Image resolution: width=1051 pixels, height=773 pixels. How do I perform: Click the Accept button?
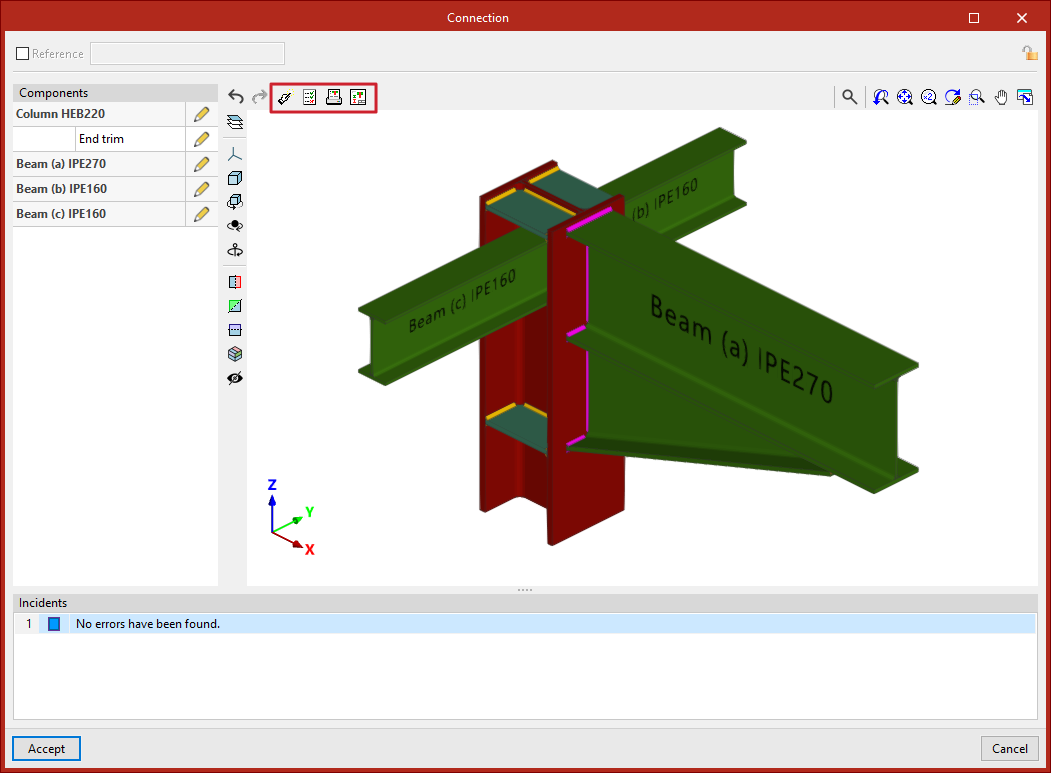46,748
